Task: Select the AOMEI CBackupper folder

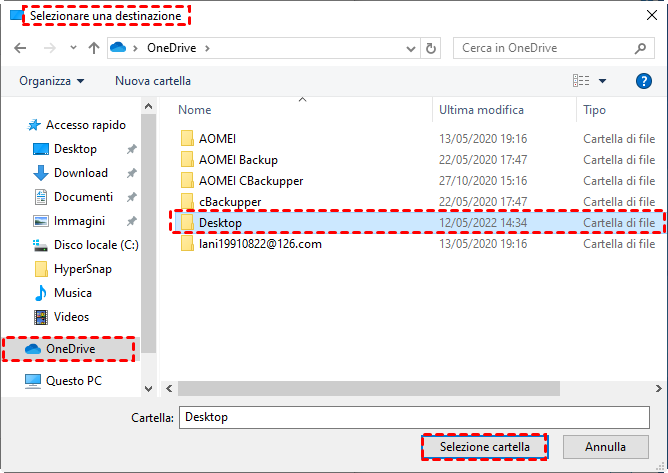Action: click(x=251, y=181)
